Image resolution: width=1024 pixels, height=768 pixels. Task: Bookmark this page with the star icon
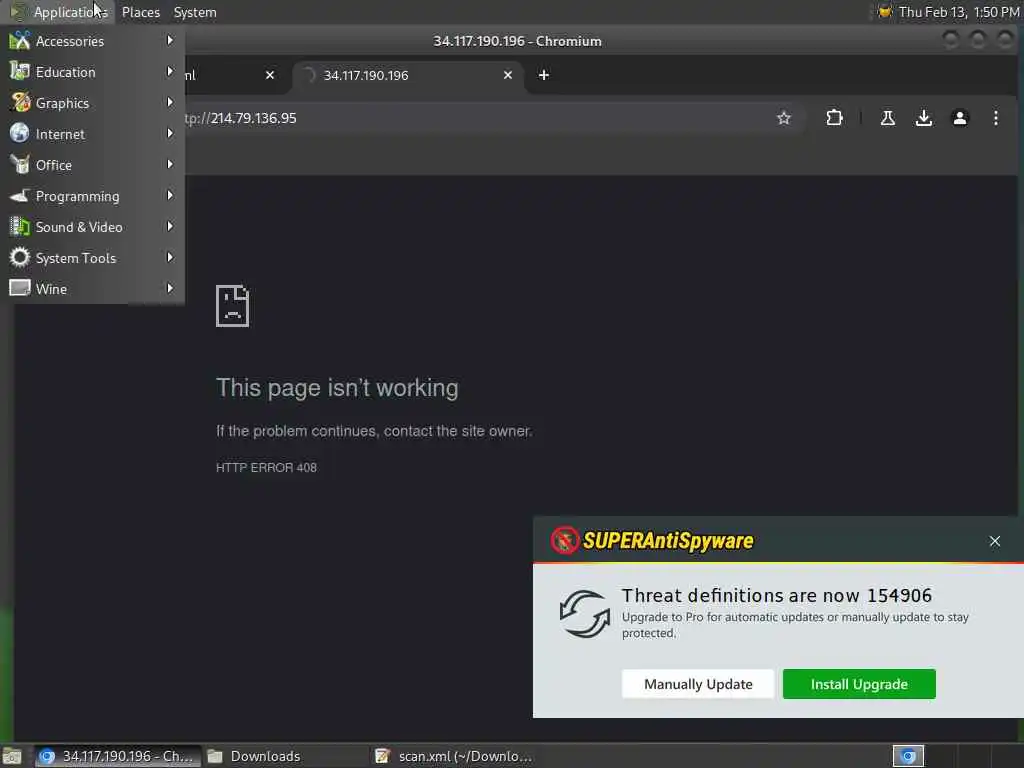pos(784,118)
